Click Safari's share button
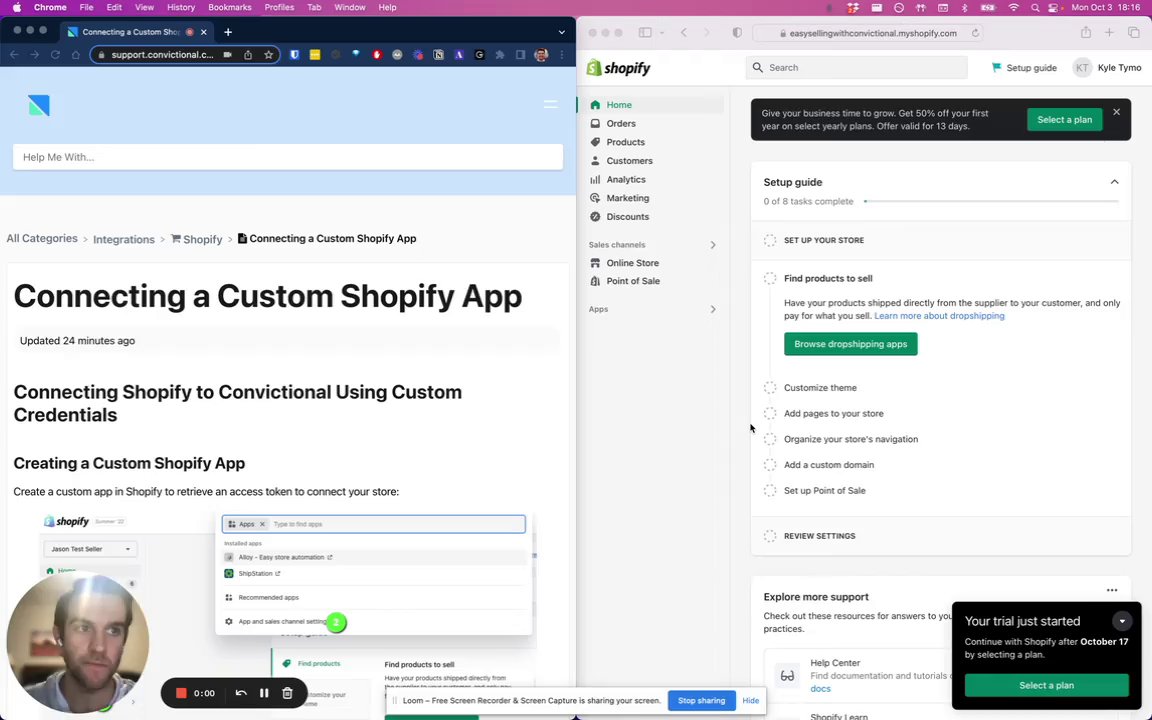Image resolution: width=1152 pixels, height=720 pixels. click(x=1086, y=32)
